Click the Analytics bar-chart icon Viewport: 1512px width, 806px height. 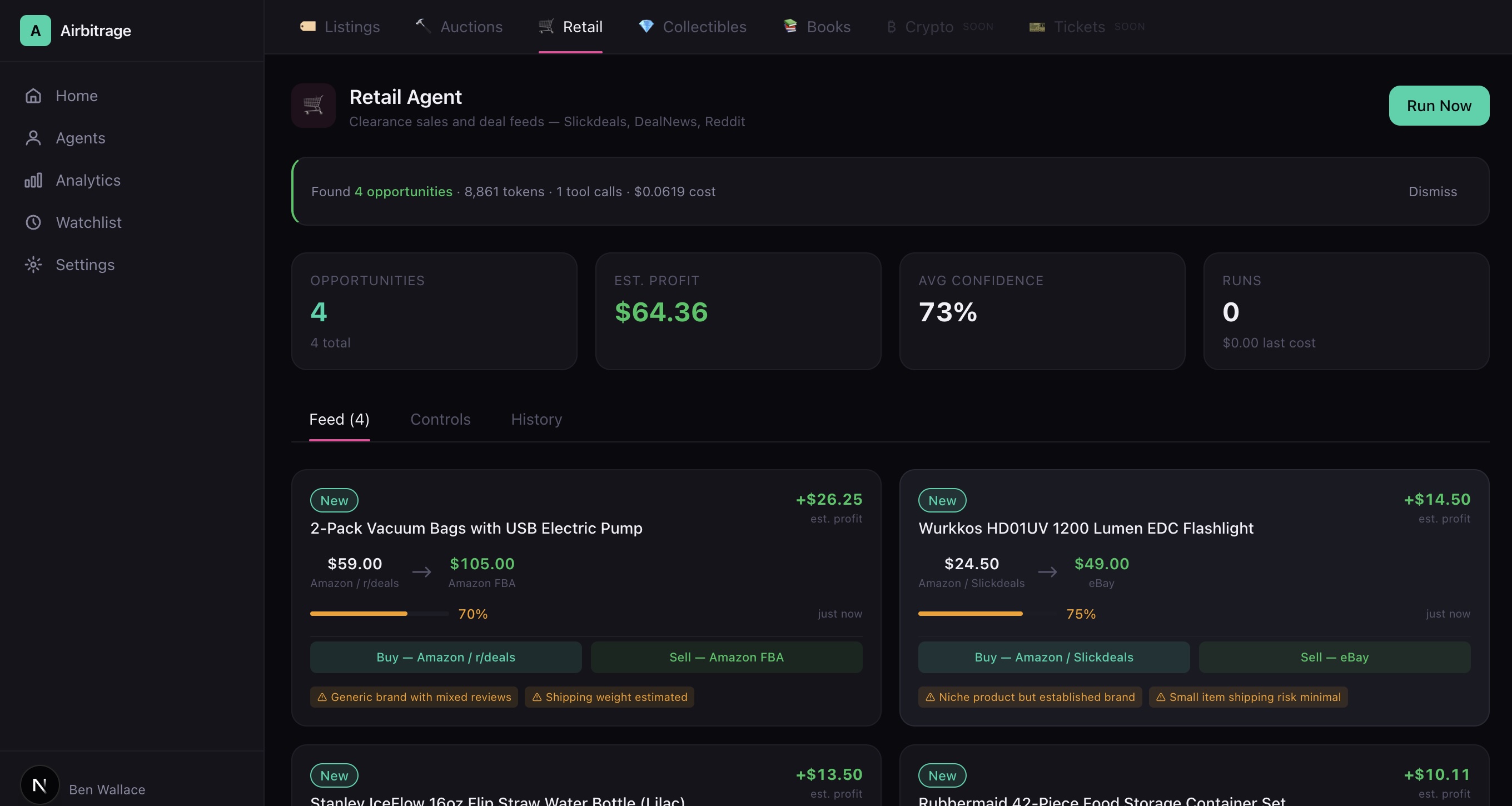[x=33, y=180]
